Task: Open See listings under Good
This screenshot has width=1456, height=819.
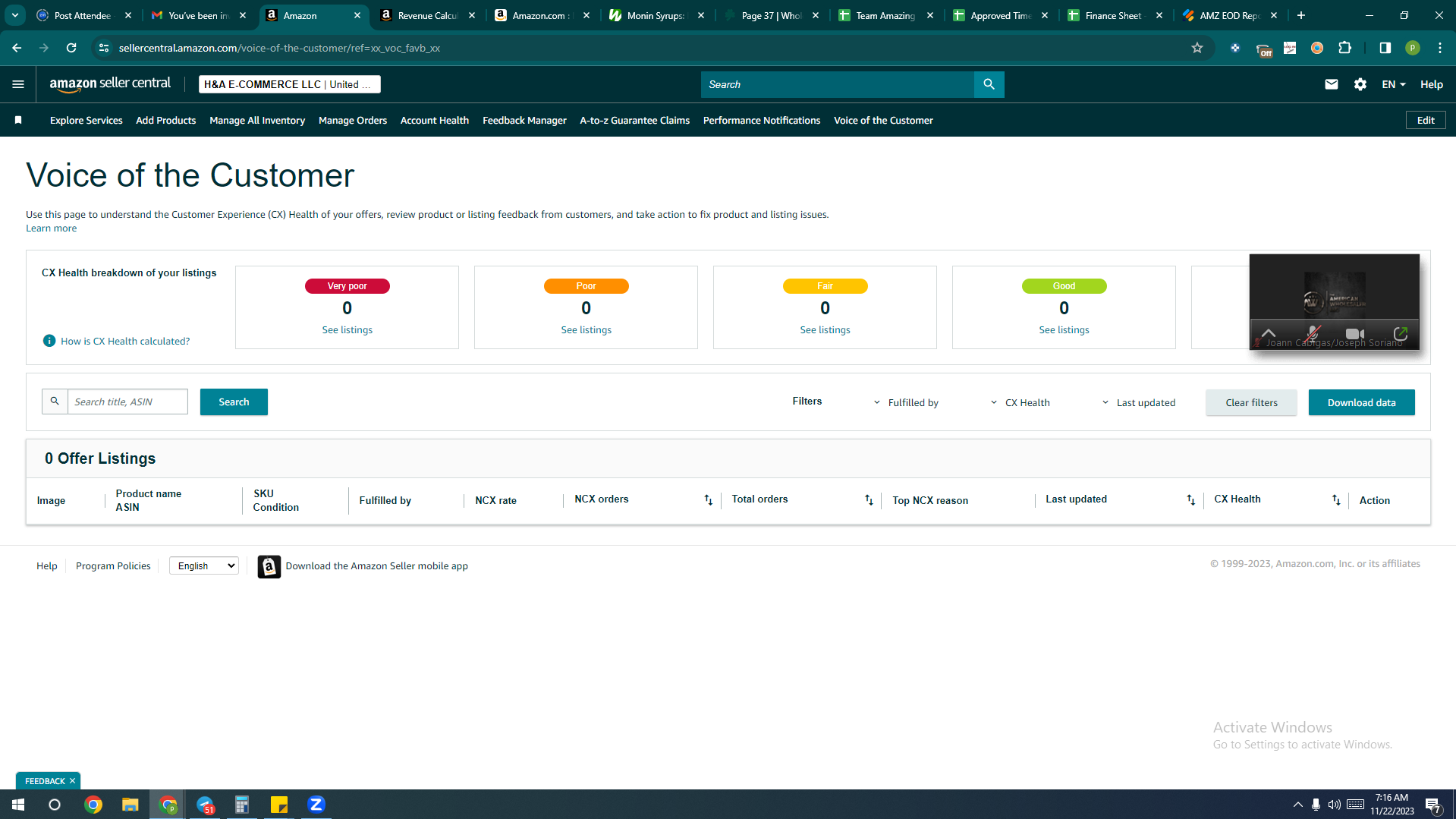Action: 1064,329
